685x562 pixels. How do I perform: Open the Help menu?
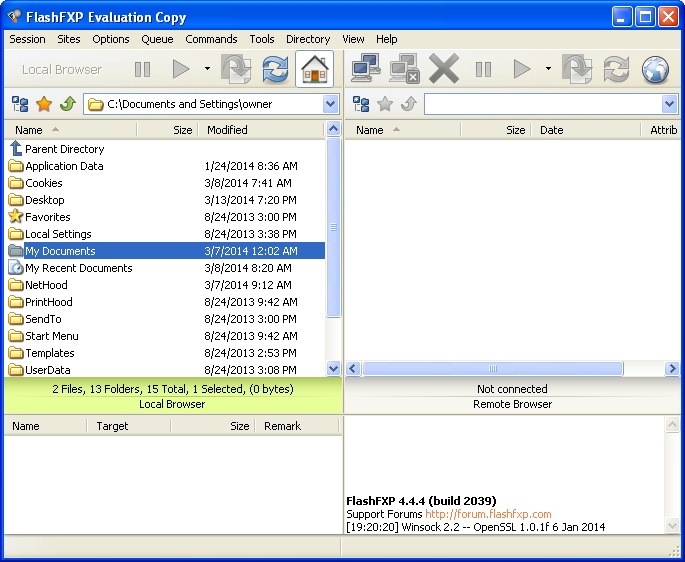click(x=387, y=39)
